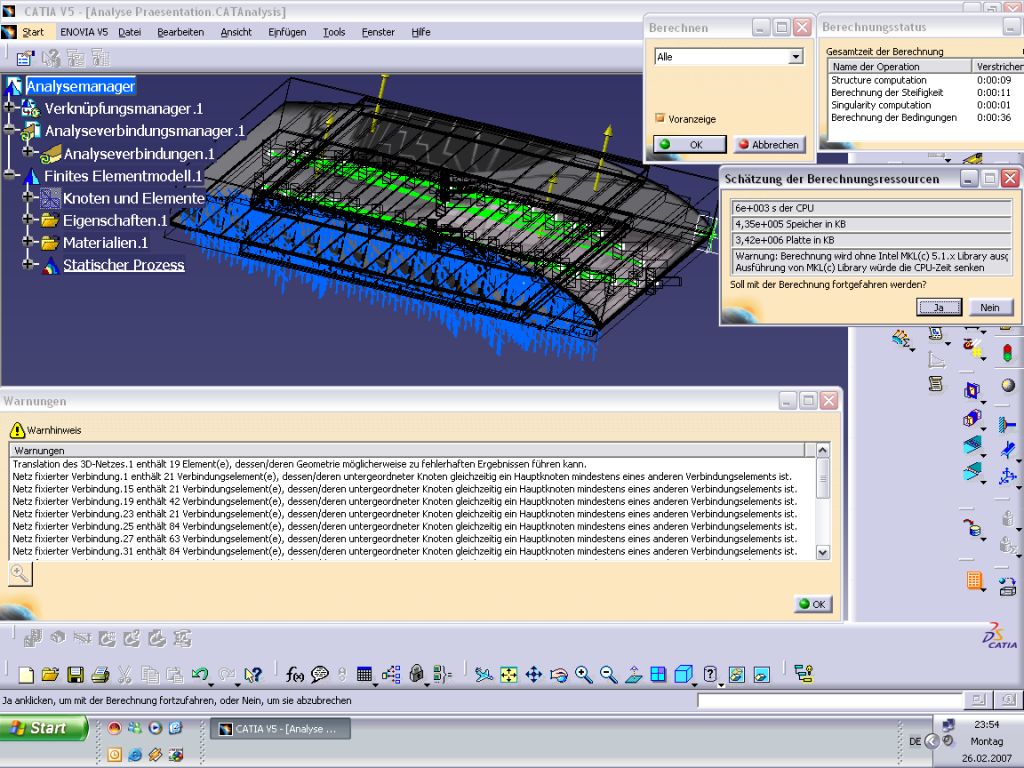Click the traffic light compute icon
Image resolution: width=1024 pixels, height=768 pixels.
(x=1007, y=353)
